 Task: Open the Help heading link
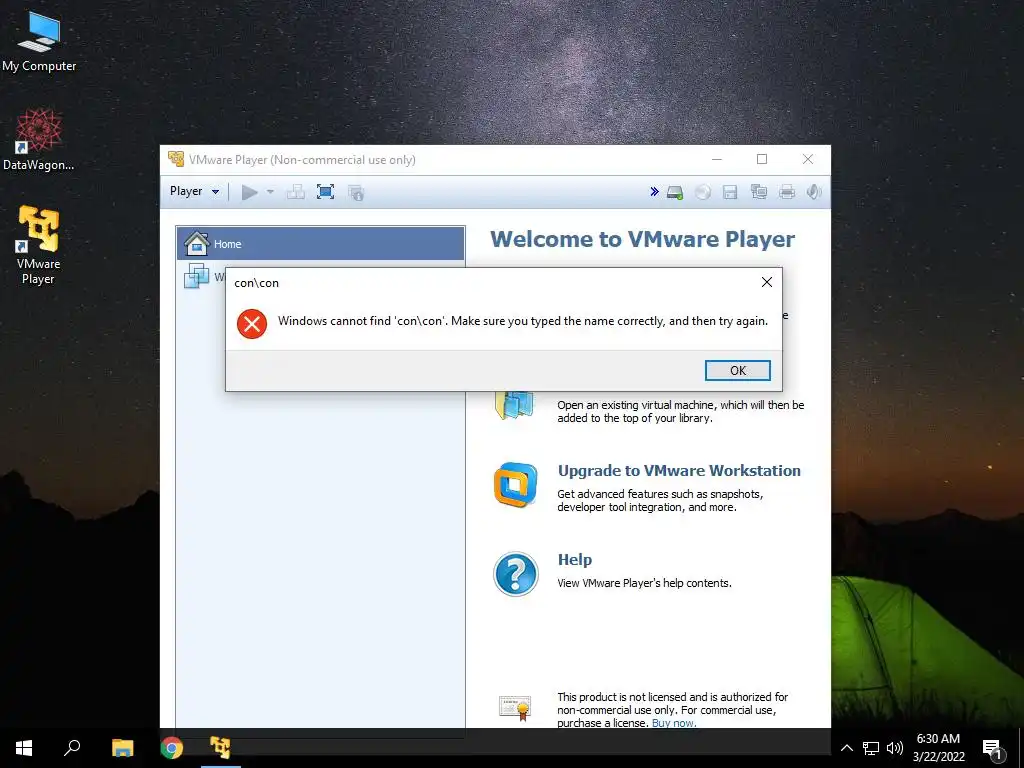pos(575,560)
